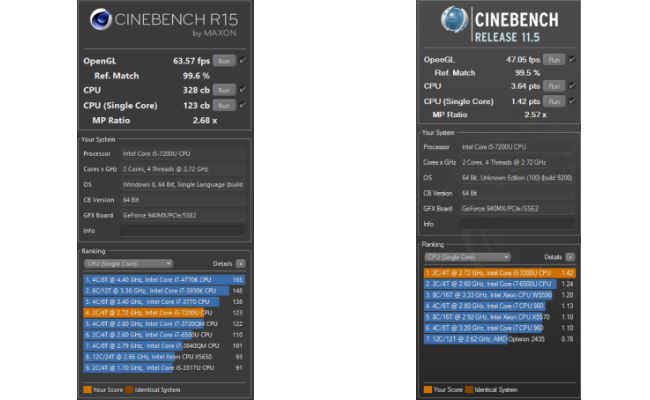The height and width of the screenshot is (400, 650).
Task: Run the OpenGL test in Cinebench R15
Action: pyautogui.click(x=224, y=61)
